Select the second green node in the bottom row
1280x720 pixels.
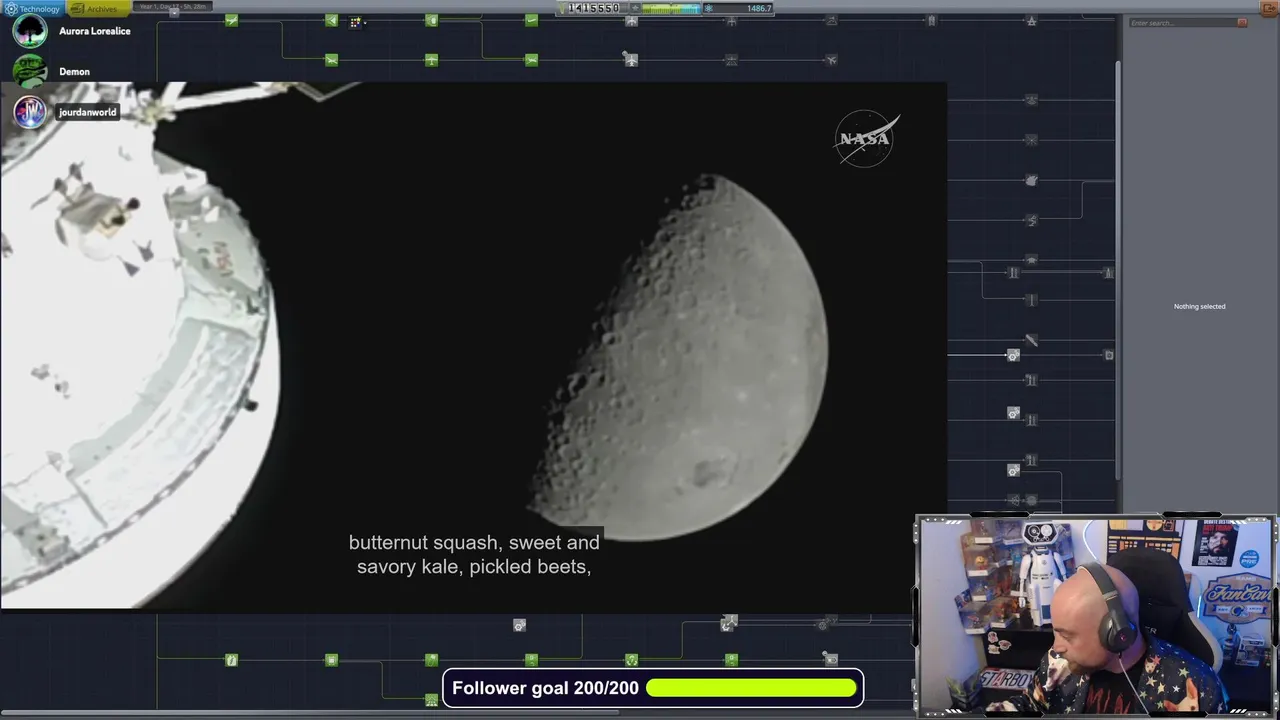coord(331,660)
